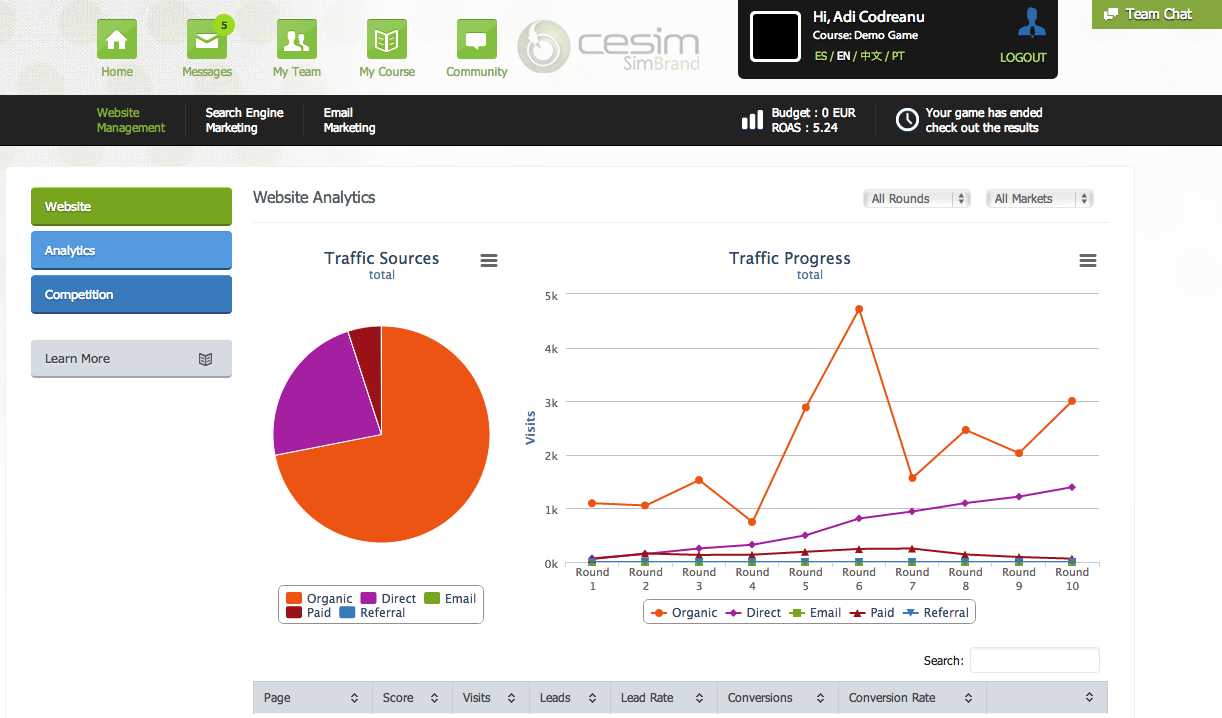1222x718 pixels.
Task: Click the My Team people icon
Action: point(296,40)
